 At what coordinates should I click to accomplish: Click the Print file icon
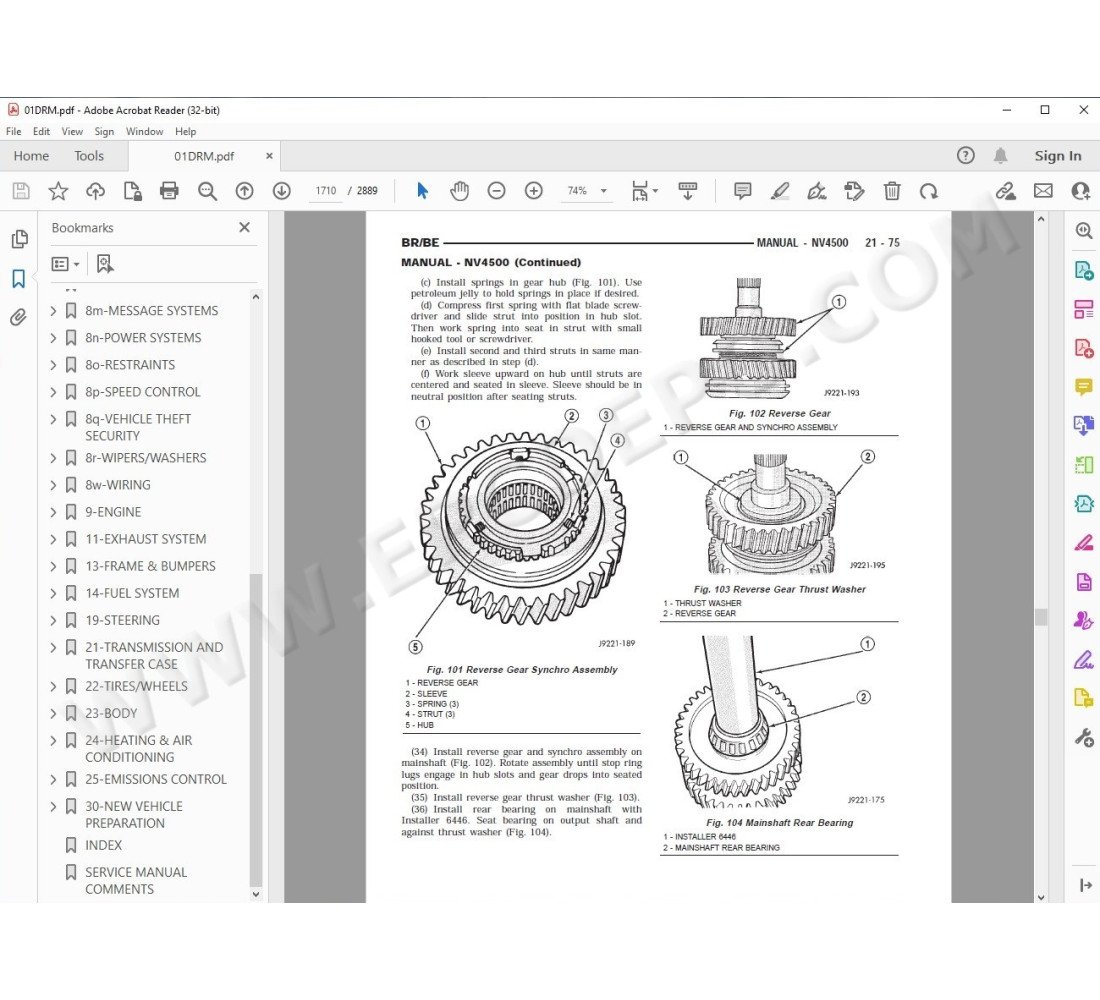[169, 191]
